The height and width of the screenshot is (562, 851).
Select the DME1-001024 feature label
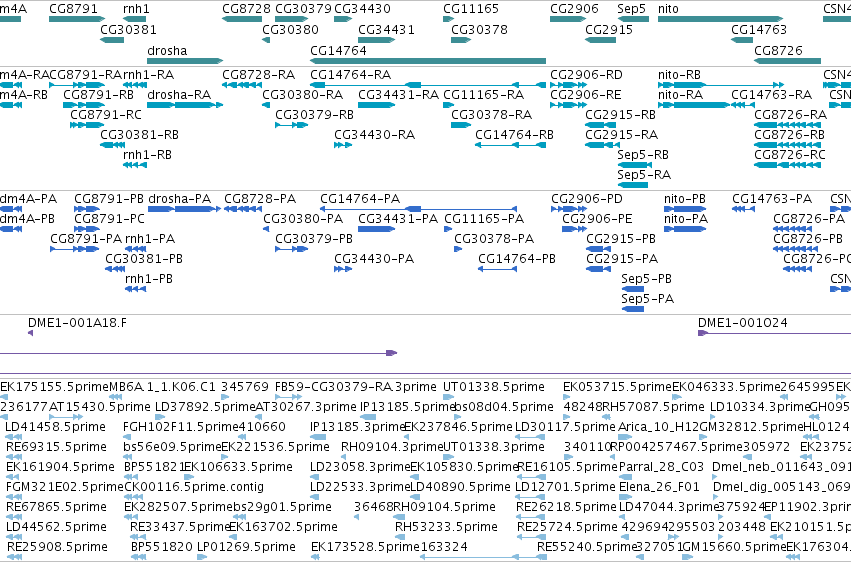[742, 323]
